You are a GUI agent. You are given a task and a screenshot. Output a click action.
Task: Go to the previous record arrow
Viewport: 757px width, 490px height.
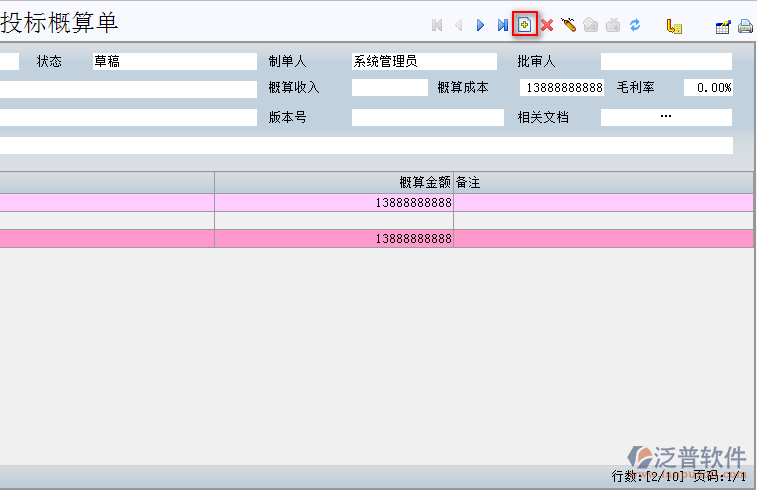[458, 25]
